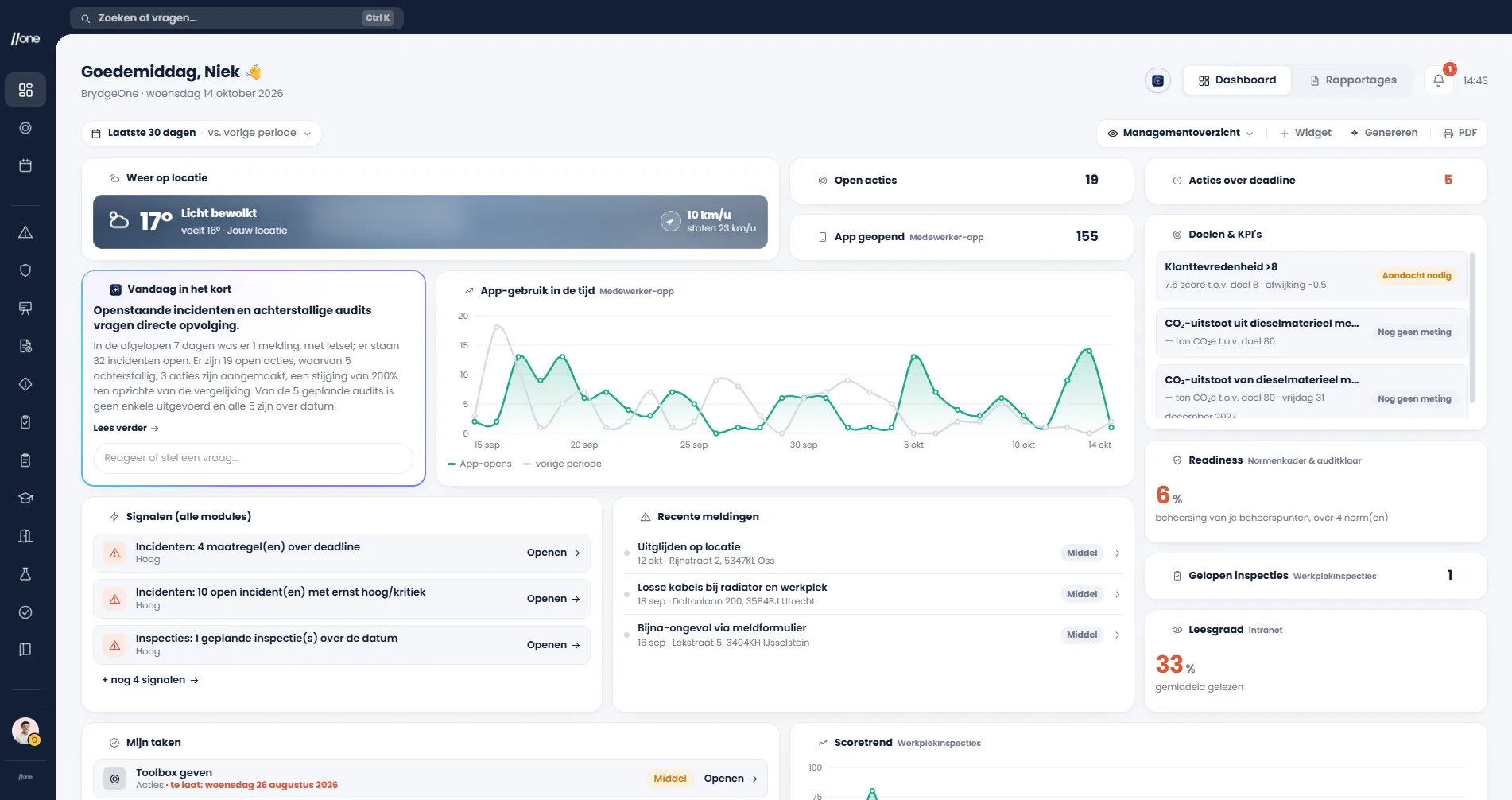Image resolution: width=1512 pixels, height=800 pixels.
Task: Switch to the Dashboard tab
Action: [x=1237, y=80]
